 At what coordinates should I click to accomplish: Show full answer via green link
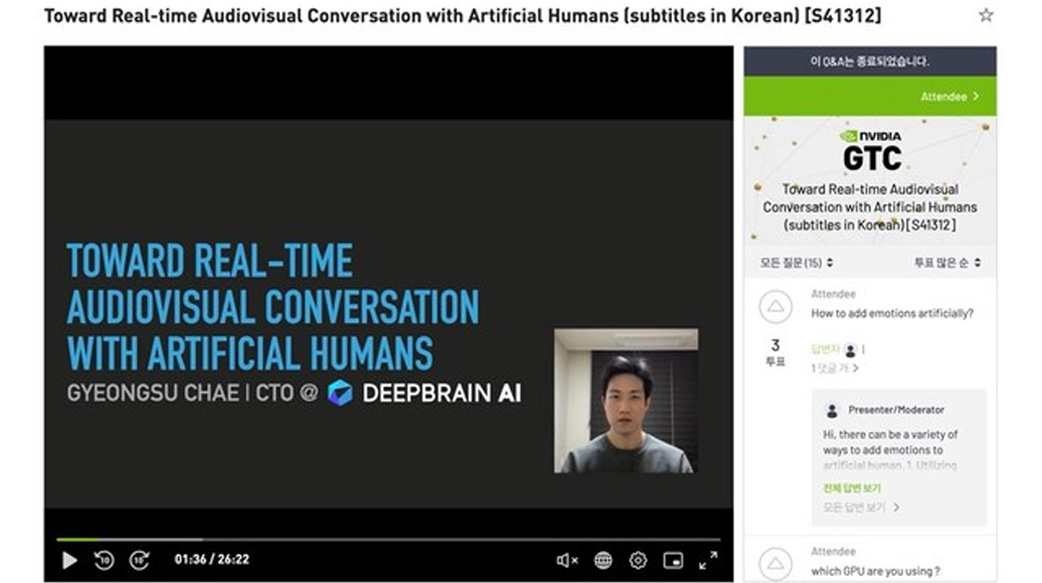(x=851, y=488)
